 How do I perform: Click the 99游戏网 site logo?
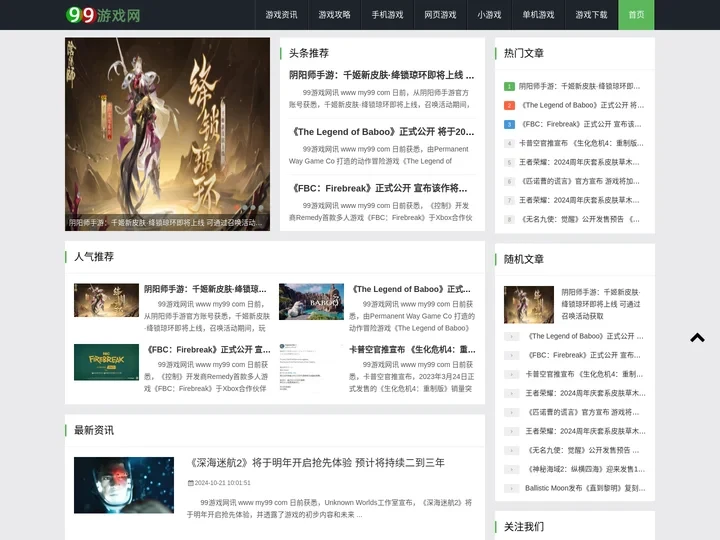click(x=103, y=15)
